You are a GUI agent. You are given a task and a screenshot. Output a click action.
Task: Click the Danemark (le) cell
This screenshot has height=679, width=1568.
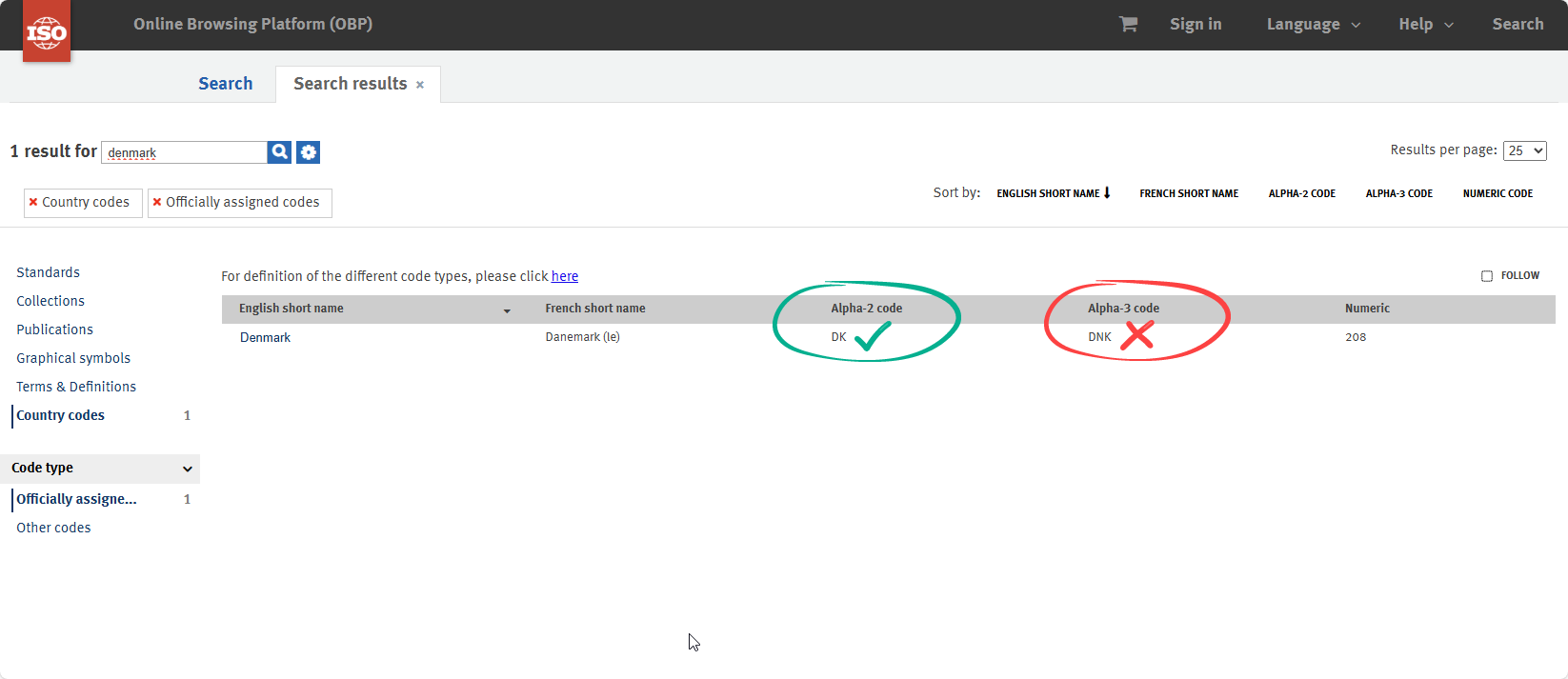point(582,337)
